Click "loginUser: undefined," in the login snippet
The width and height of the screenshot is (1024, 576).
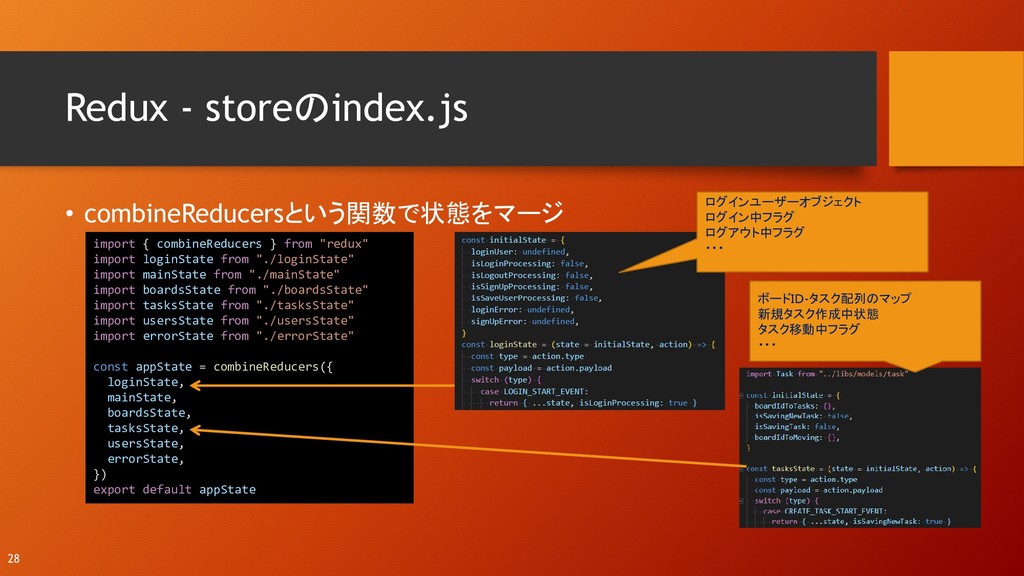[520, 252]
